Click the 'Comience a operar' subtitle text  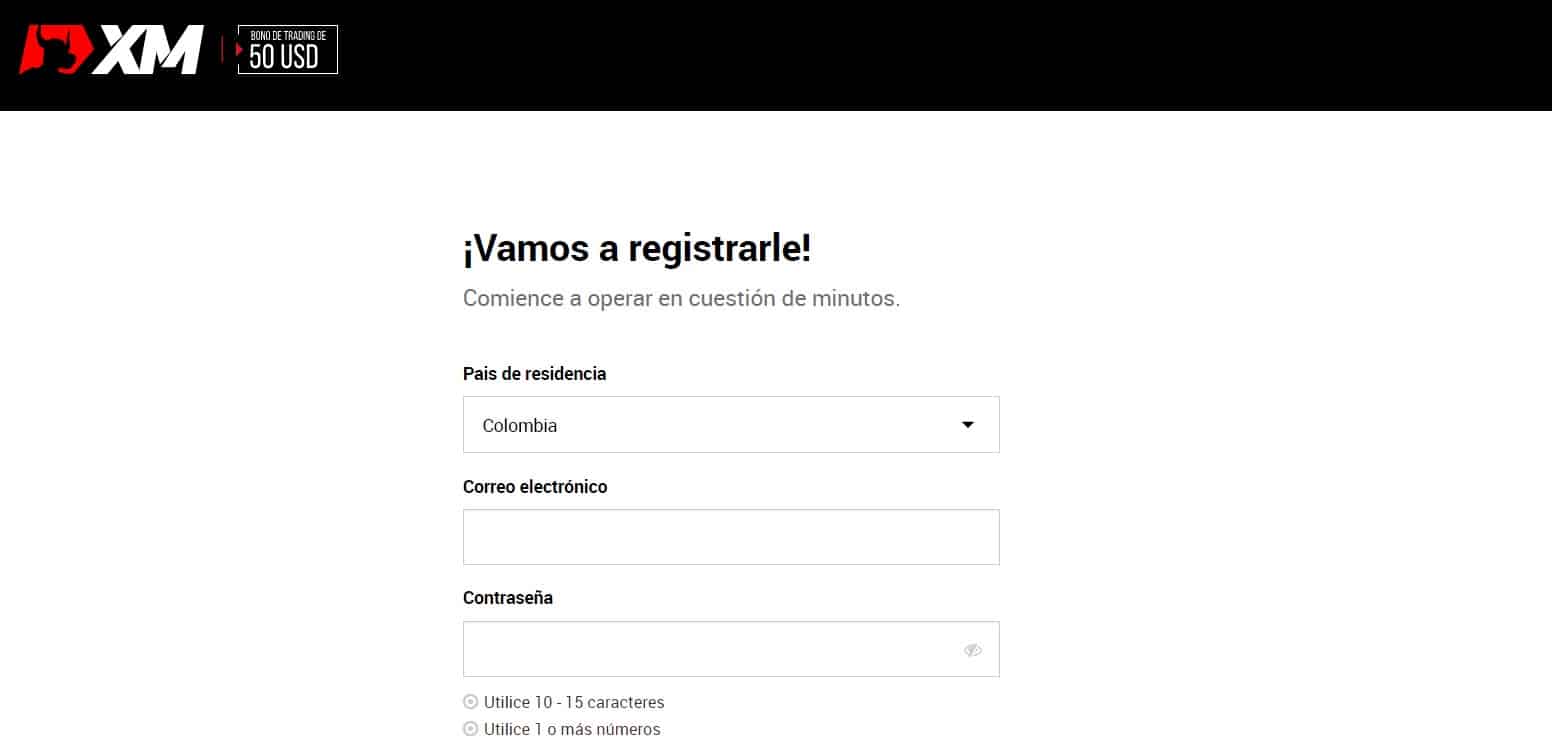pos(681,298)
